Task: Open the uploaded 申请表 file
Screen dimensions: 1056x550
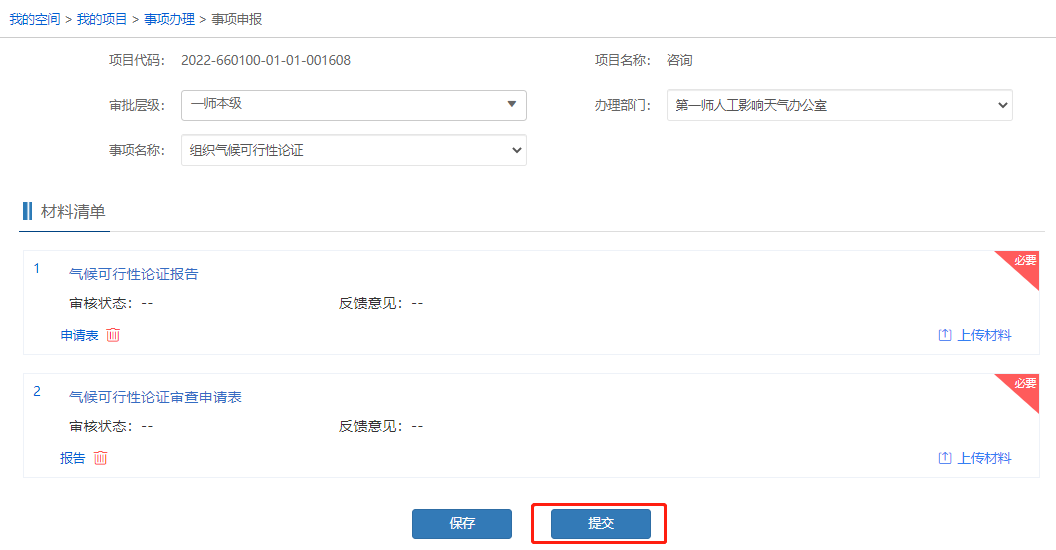Action: click(x=79, y=335)
